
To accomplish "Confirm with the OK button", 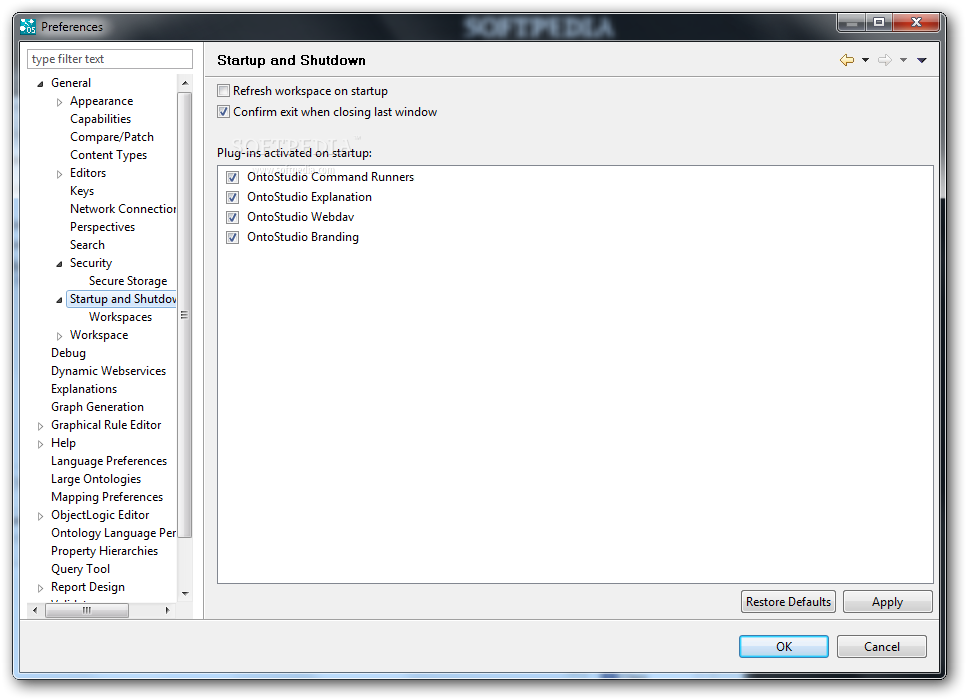I will click(784, 647).
